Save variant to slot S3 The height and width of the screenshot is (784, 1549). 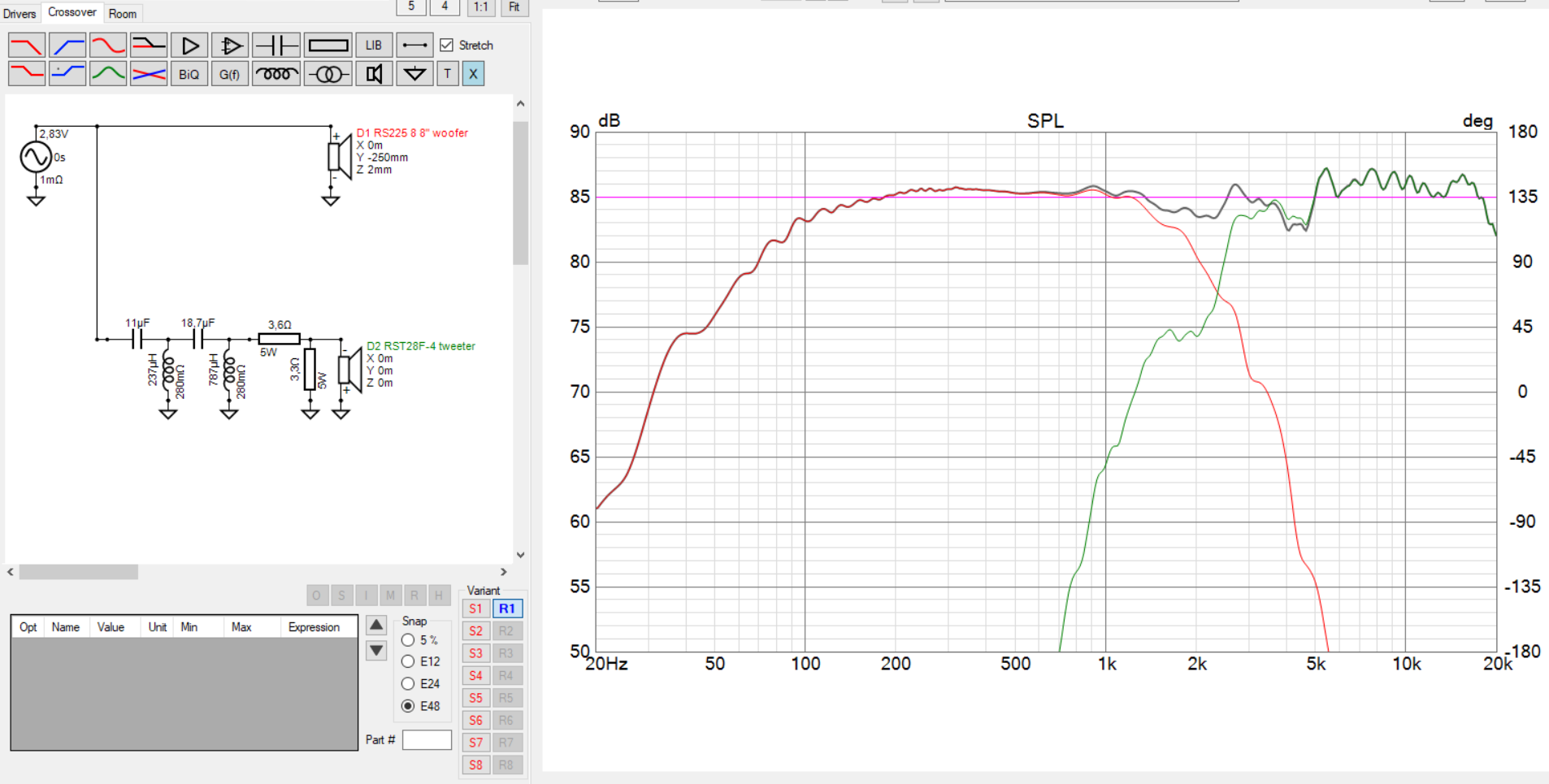click(476, 653)
